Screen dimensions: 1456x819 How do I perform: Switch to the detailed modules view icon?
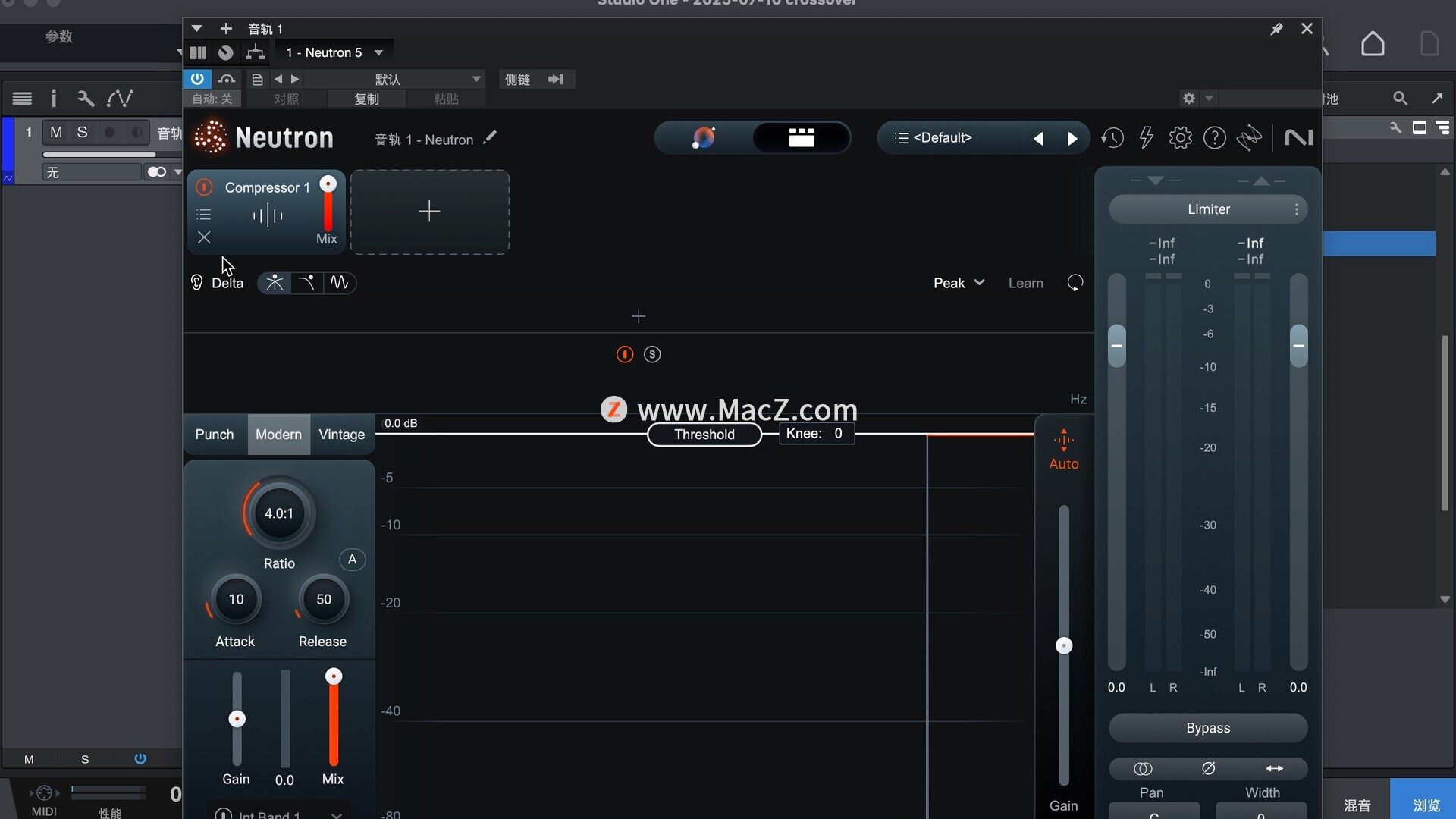pos(802,138)
